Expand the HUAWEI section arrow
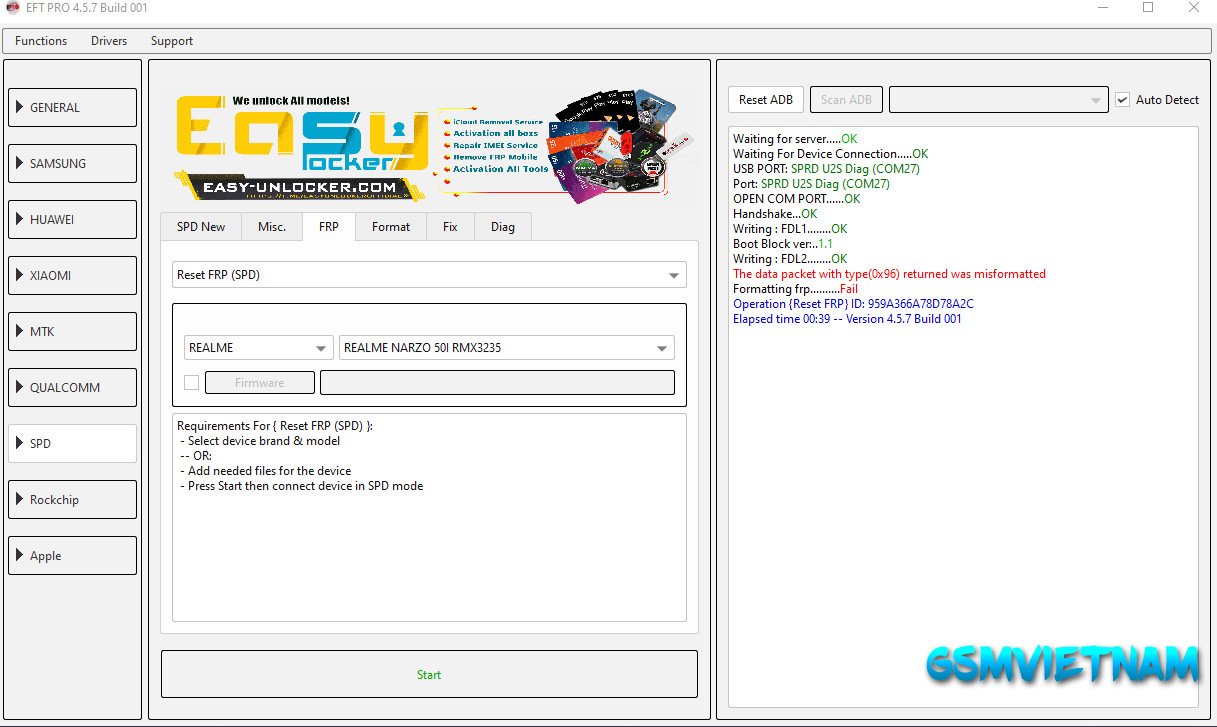The image size is (1217, 727). (x=20, y=219)
